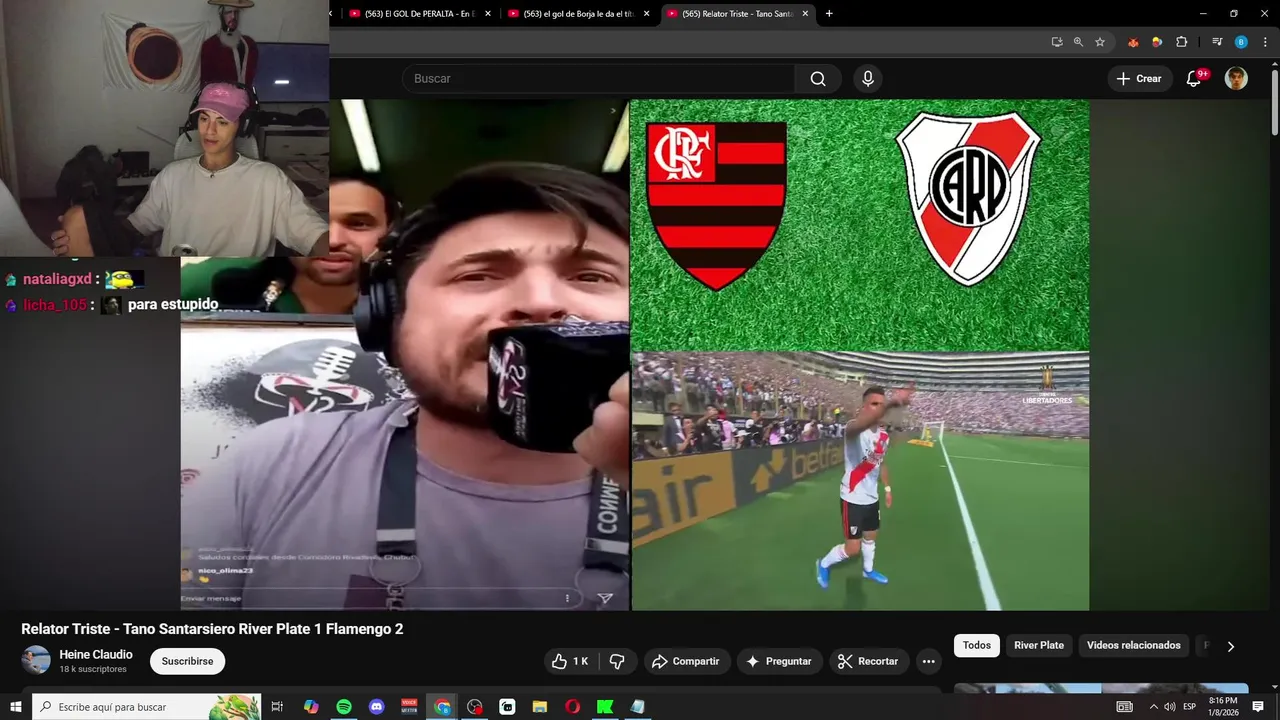
Task: Click the Heine Claudio channel avatar
Action: pyautogui.click(x=36, y=660)
